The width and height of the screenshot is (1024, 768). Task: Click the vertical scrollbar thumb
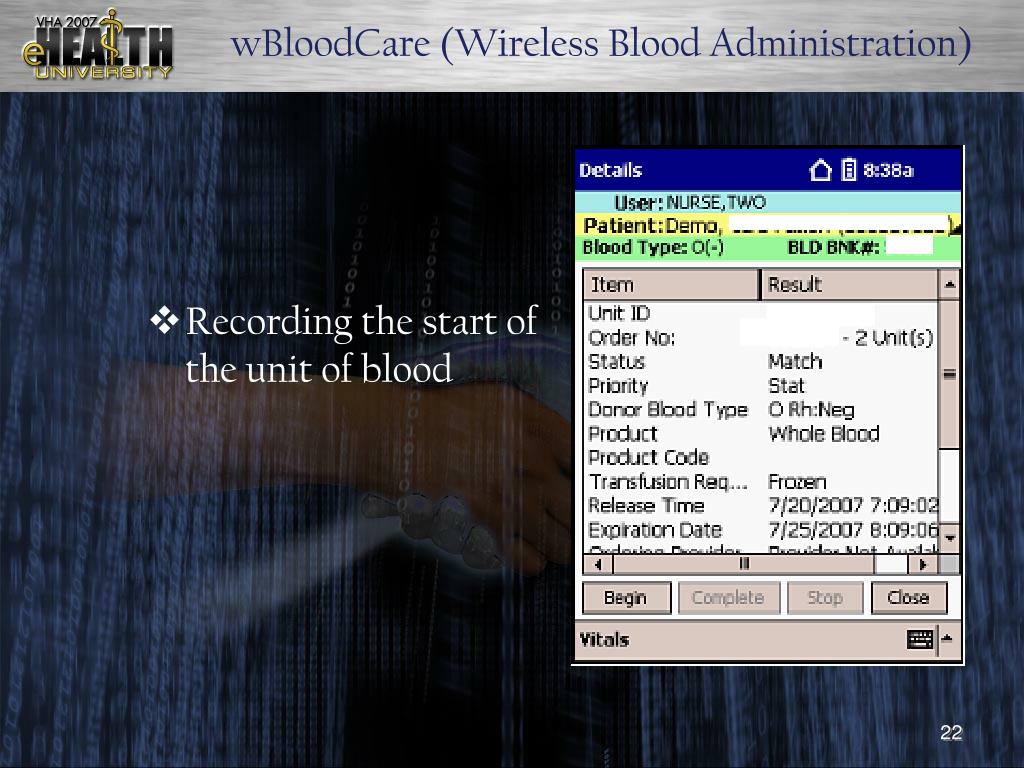[950, 374]
